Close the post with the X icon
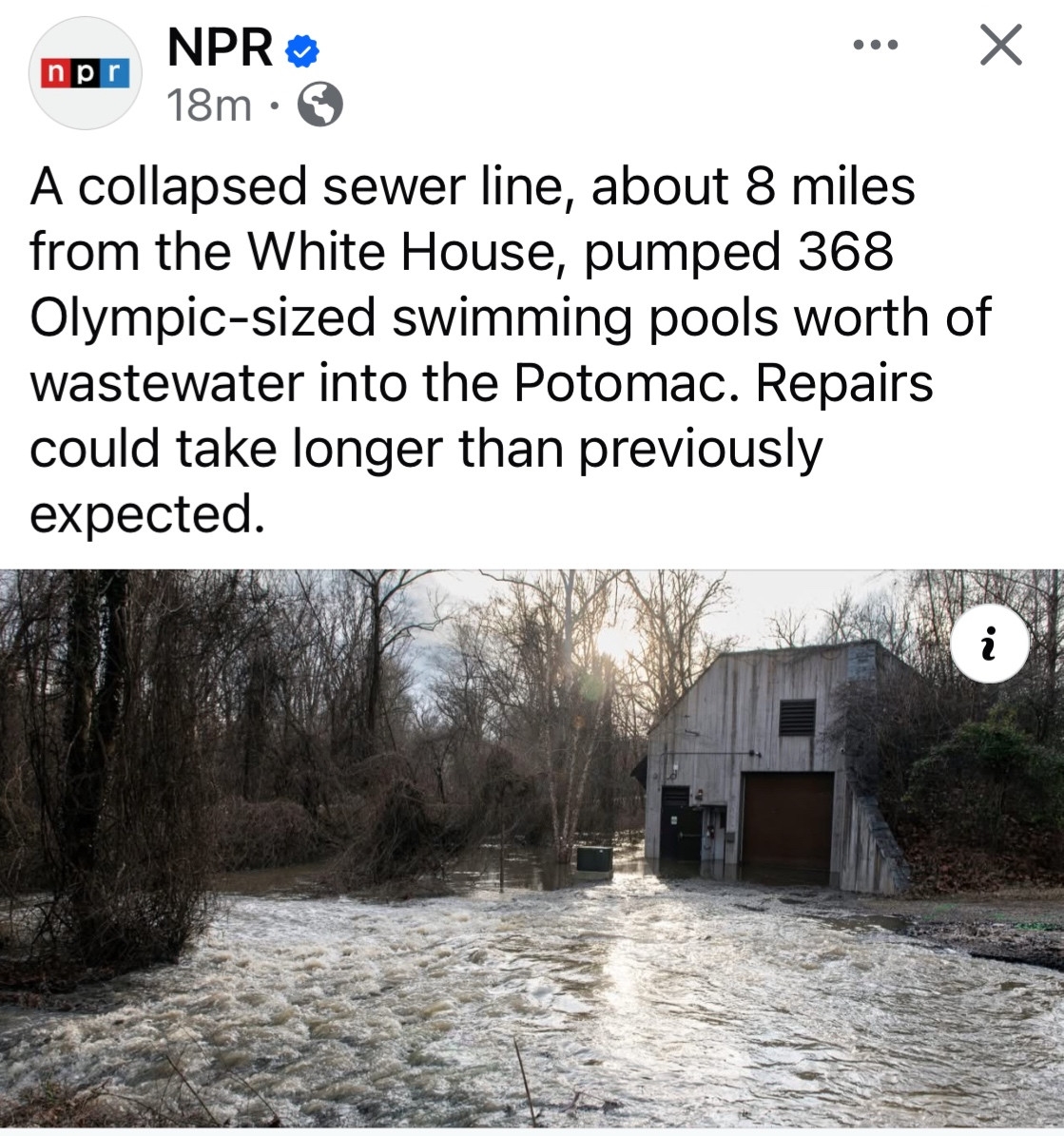1064x1136 pixels. click(x=1001, y=45)
